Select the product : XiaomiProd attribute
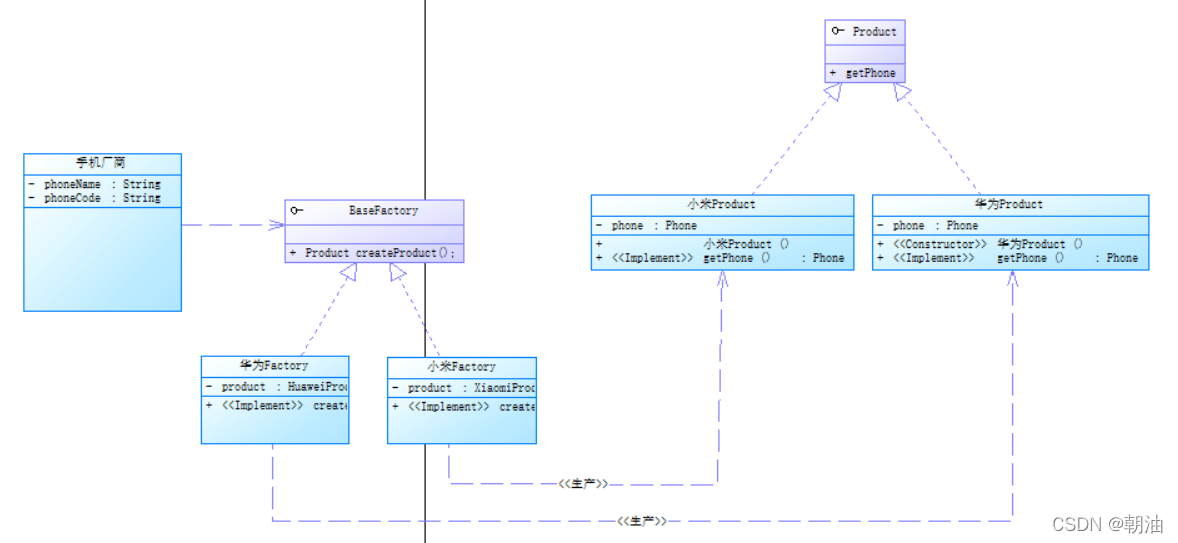 point(463,388)
